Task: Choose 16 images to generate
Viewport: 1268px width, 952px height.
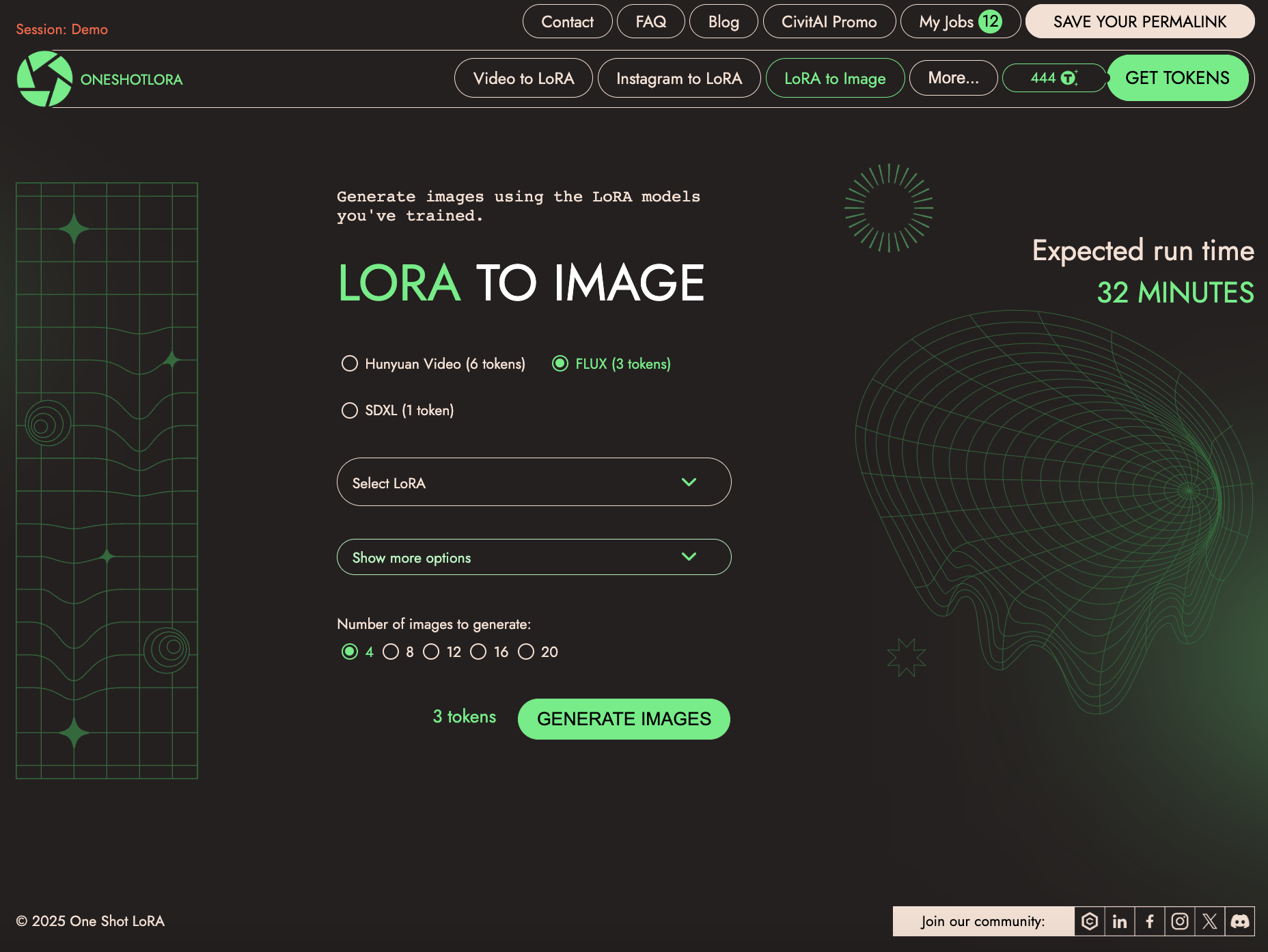Action: (478, 652)
